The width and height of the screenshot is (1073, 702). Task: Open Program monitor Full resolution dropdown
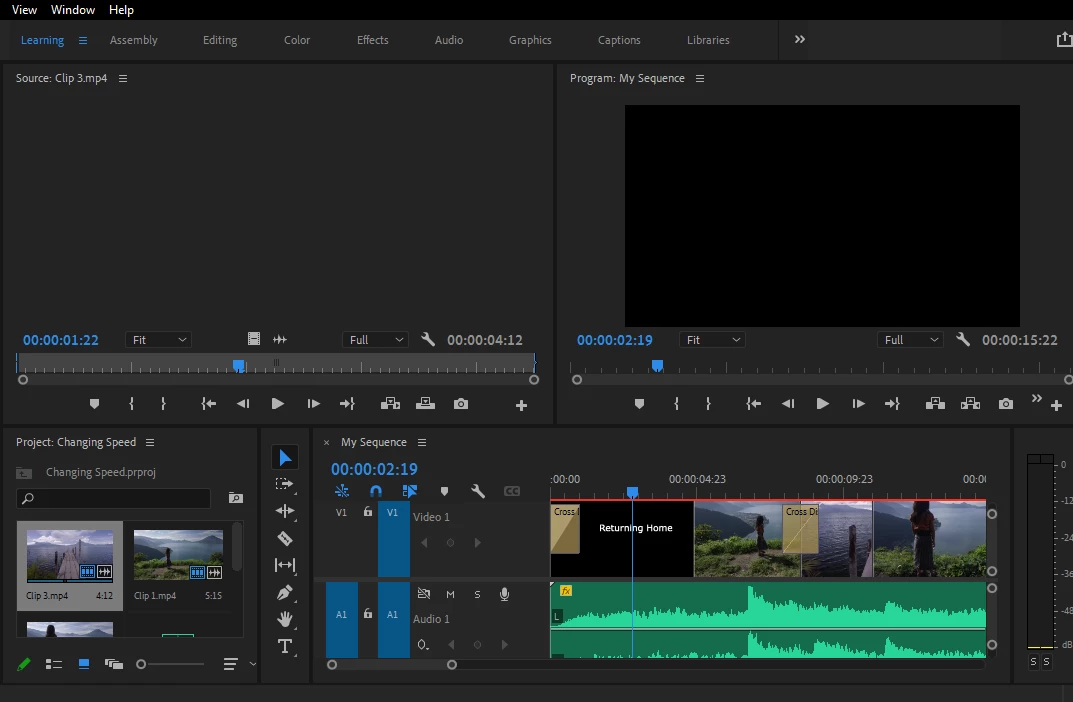click(x=911, y=340)
